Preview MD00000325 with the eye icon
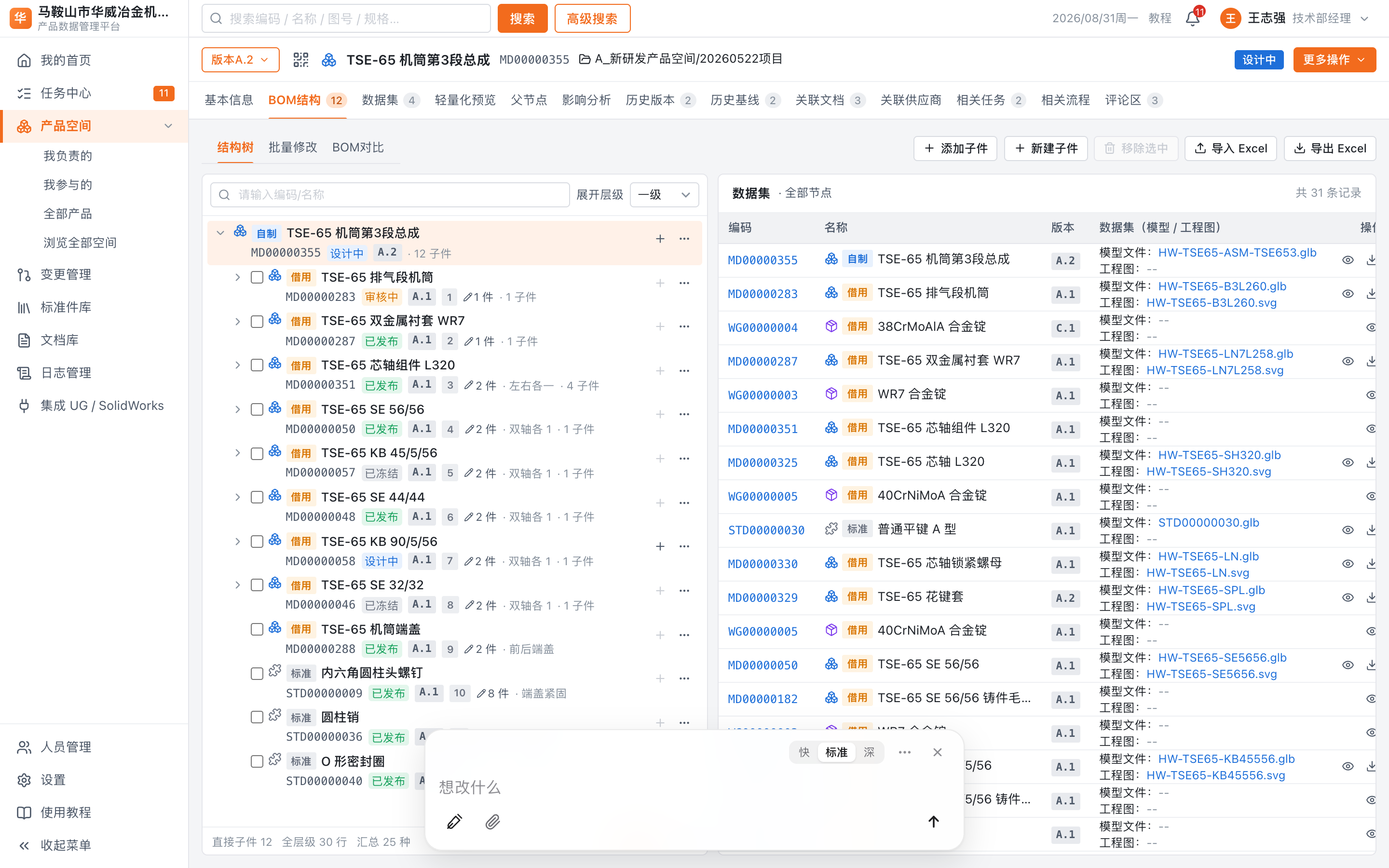 1348,463
